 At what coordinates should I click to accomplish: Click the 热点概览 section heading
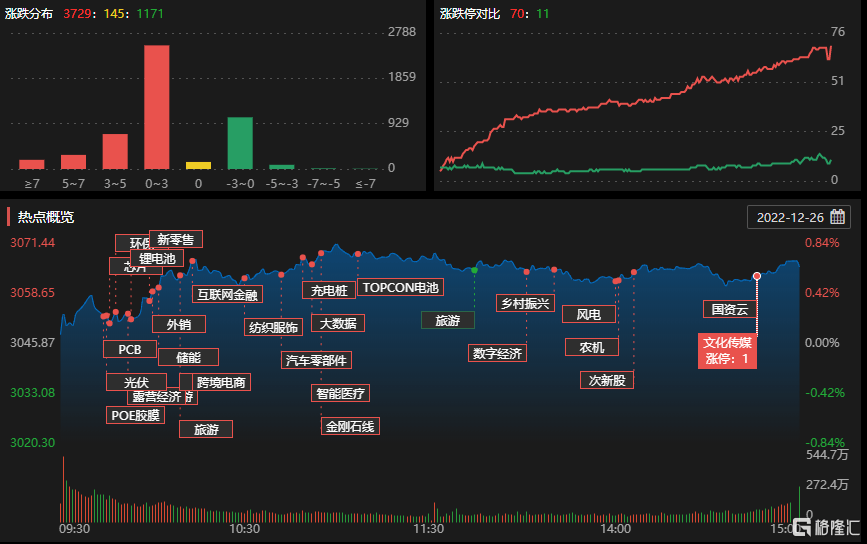[x=46, y=217]
